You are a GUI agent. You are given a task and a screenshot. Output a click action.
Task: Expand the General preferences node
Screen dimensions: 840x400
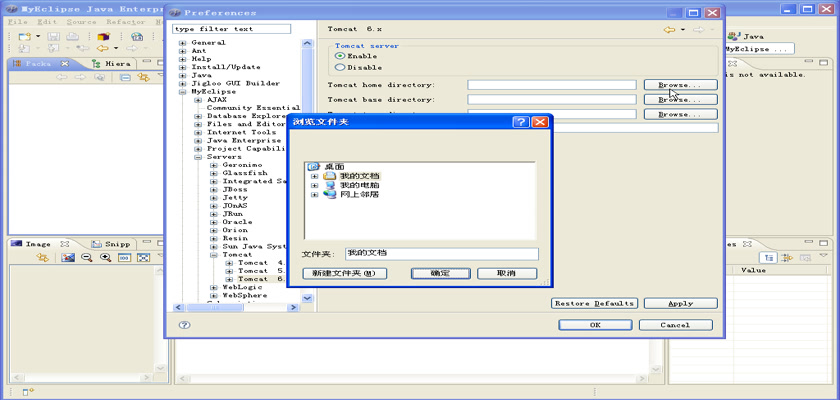click(x=183, y=42)
